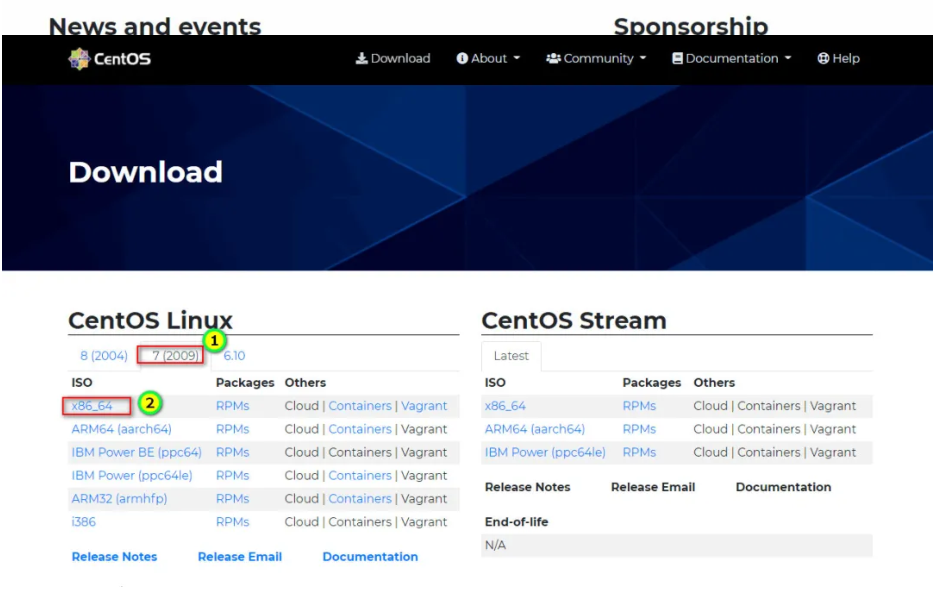Click the download arrow icon in navbar

pos(361,58)
